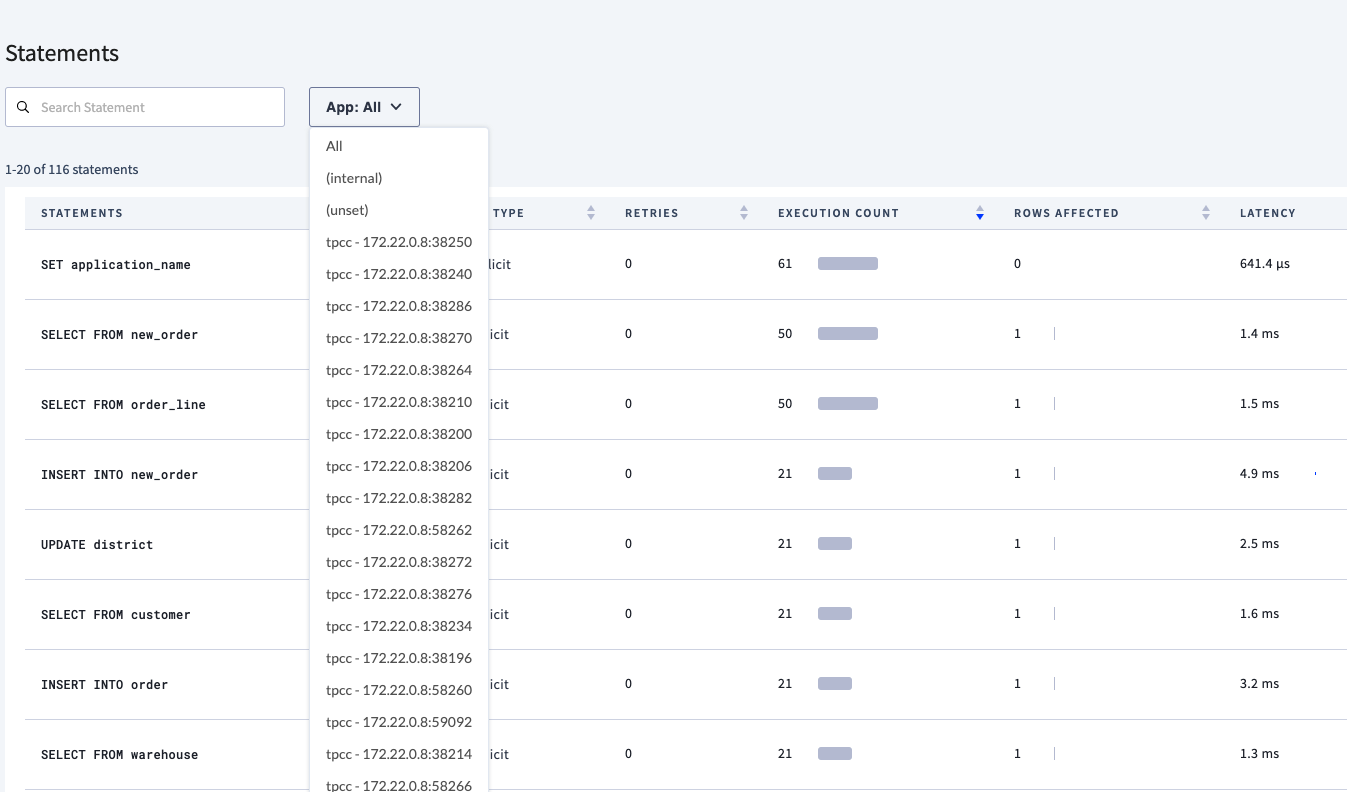Open INSERT INTO order statement
Viewport: 1347px width, 792px height.
click(x=105, y=685)
